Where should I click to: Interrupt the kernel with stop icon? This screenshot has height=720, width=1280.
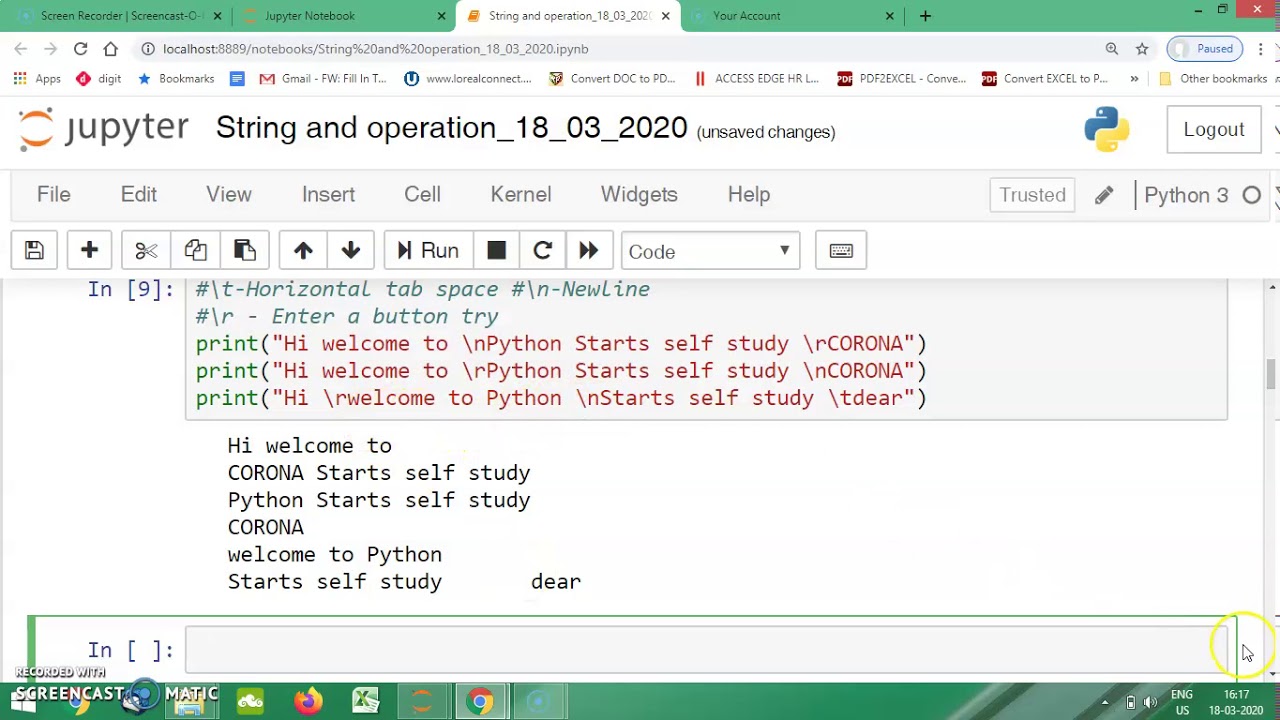(496, 251)
